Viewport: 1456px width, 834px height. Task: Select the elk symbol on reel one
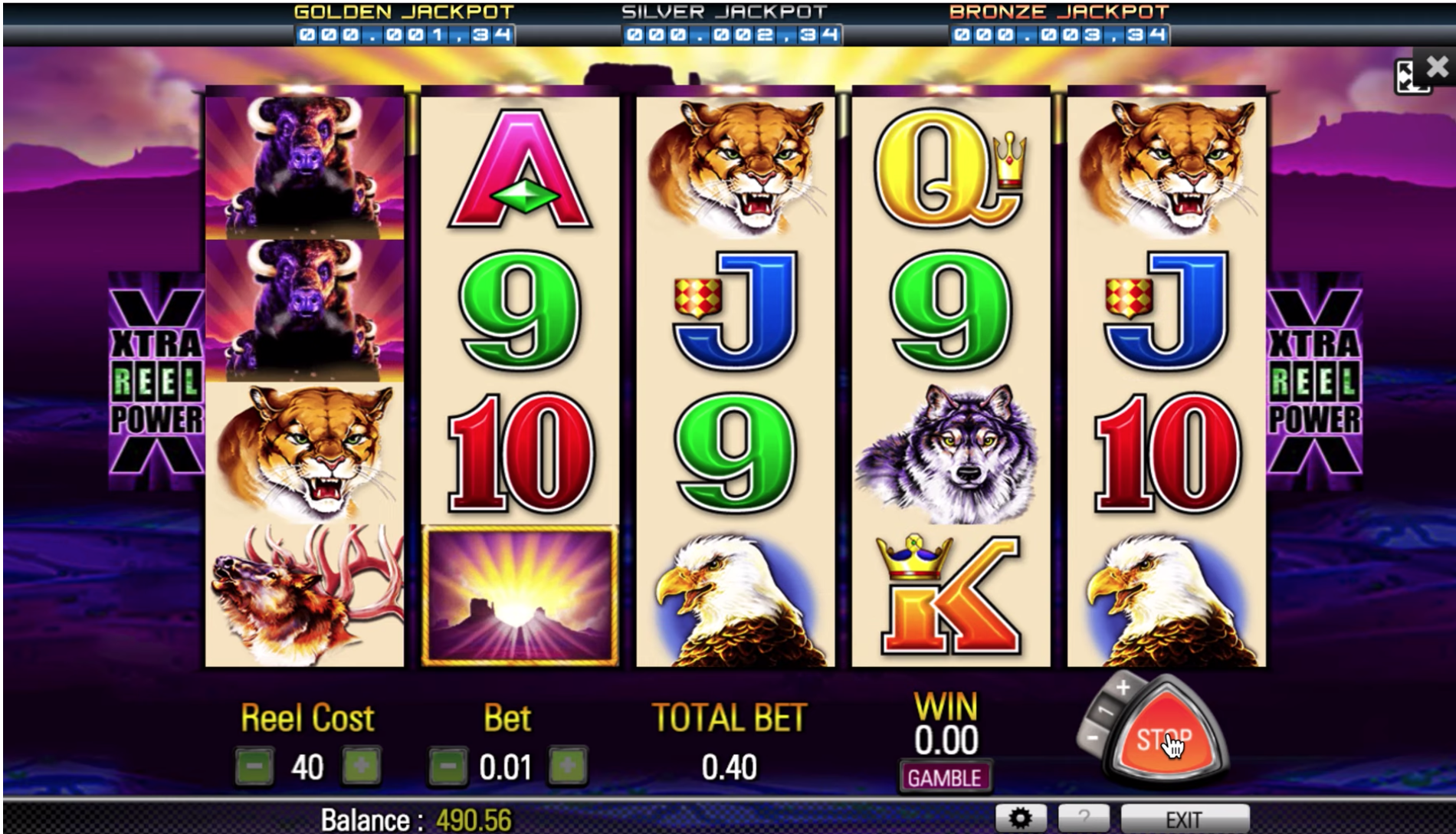tap(304, 595)
